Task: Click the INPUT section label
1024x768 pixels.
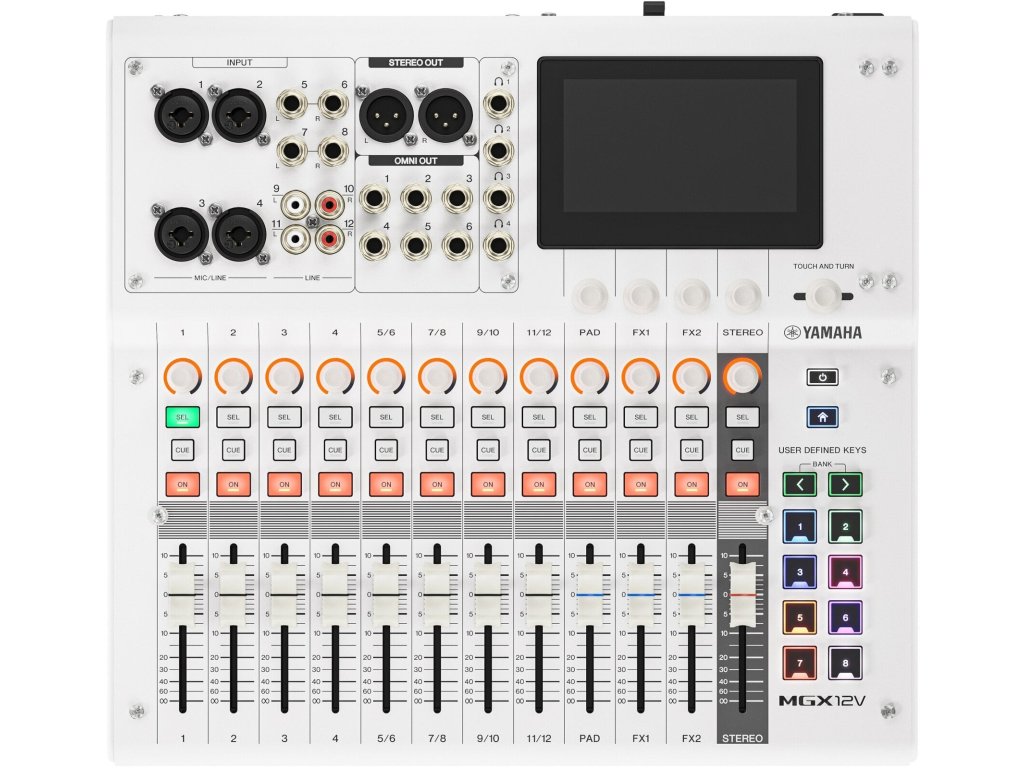Action: [240, 63]
